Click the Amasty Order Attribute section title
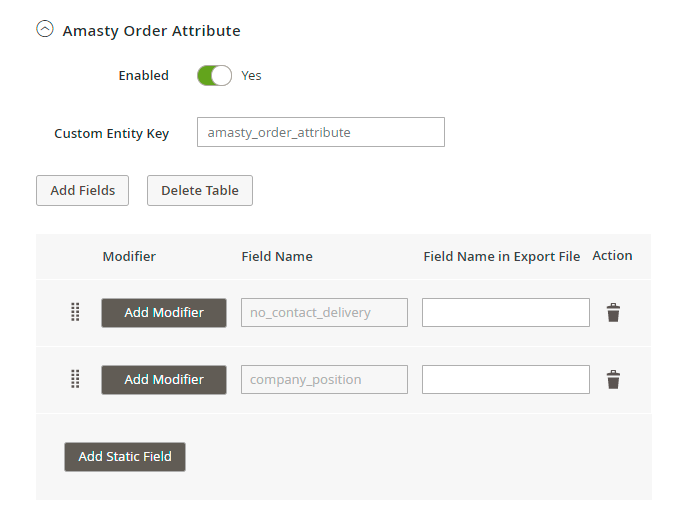 [151, 31]
